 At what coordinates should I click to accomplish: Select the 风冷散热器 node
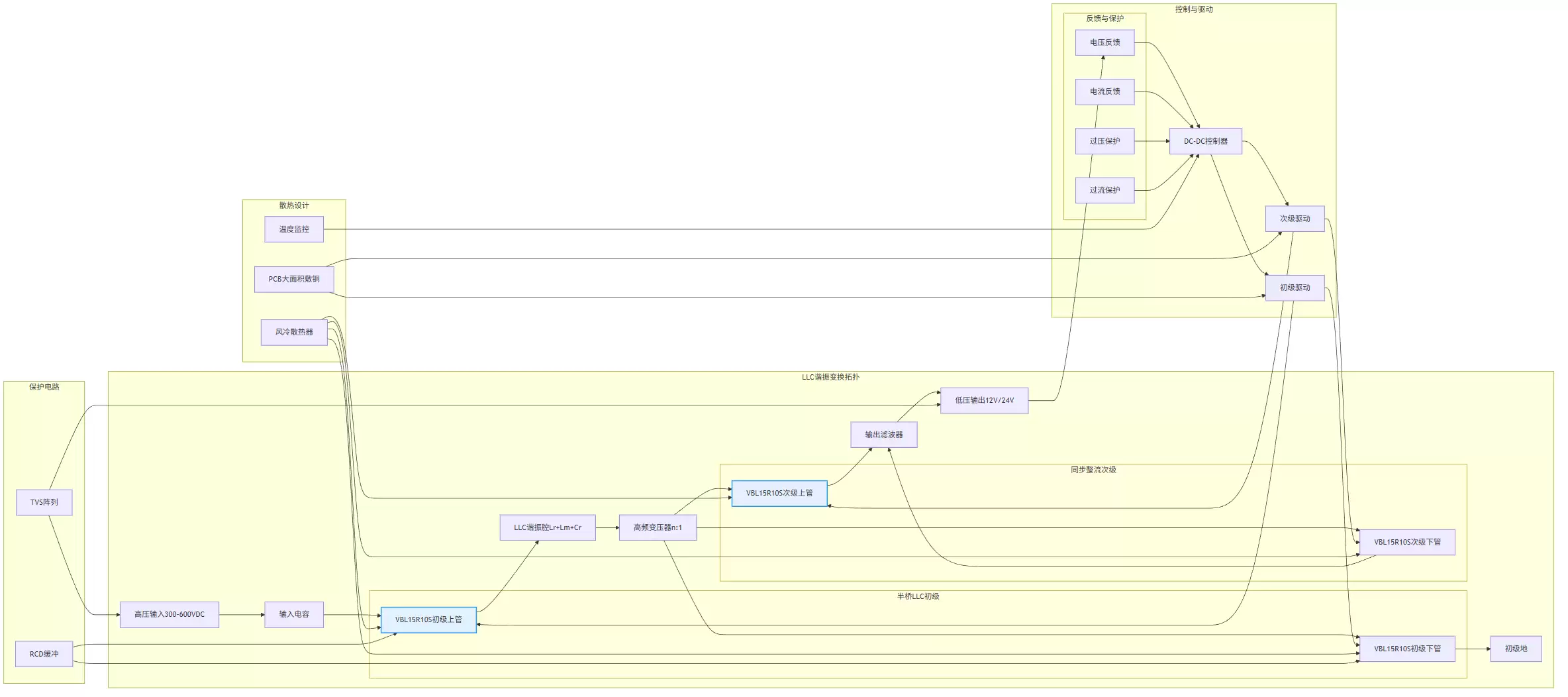[294, 332]
